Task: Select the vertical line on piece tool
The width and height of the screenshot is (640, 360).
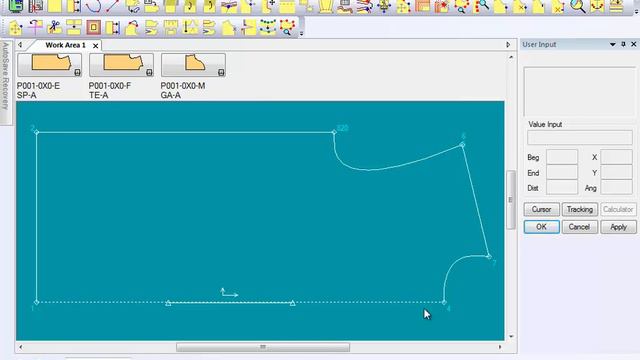Action: [x=190, y=28]
